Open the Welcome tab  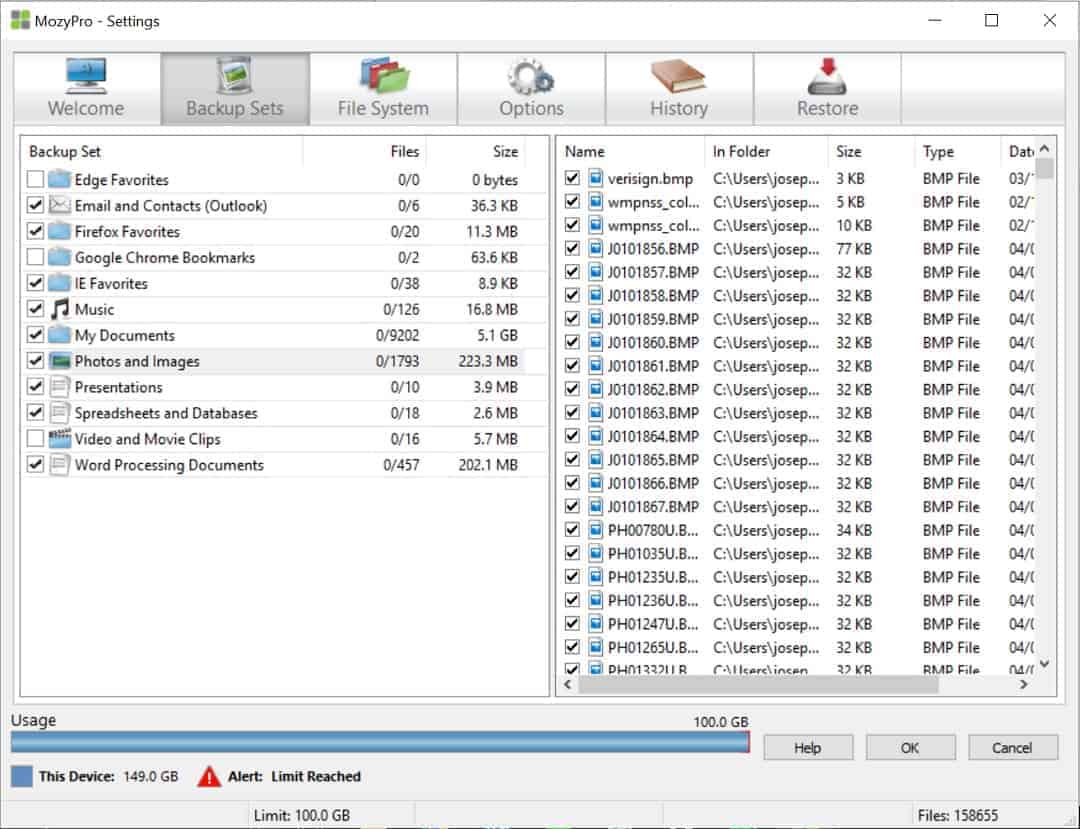click(87, 89)
